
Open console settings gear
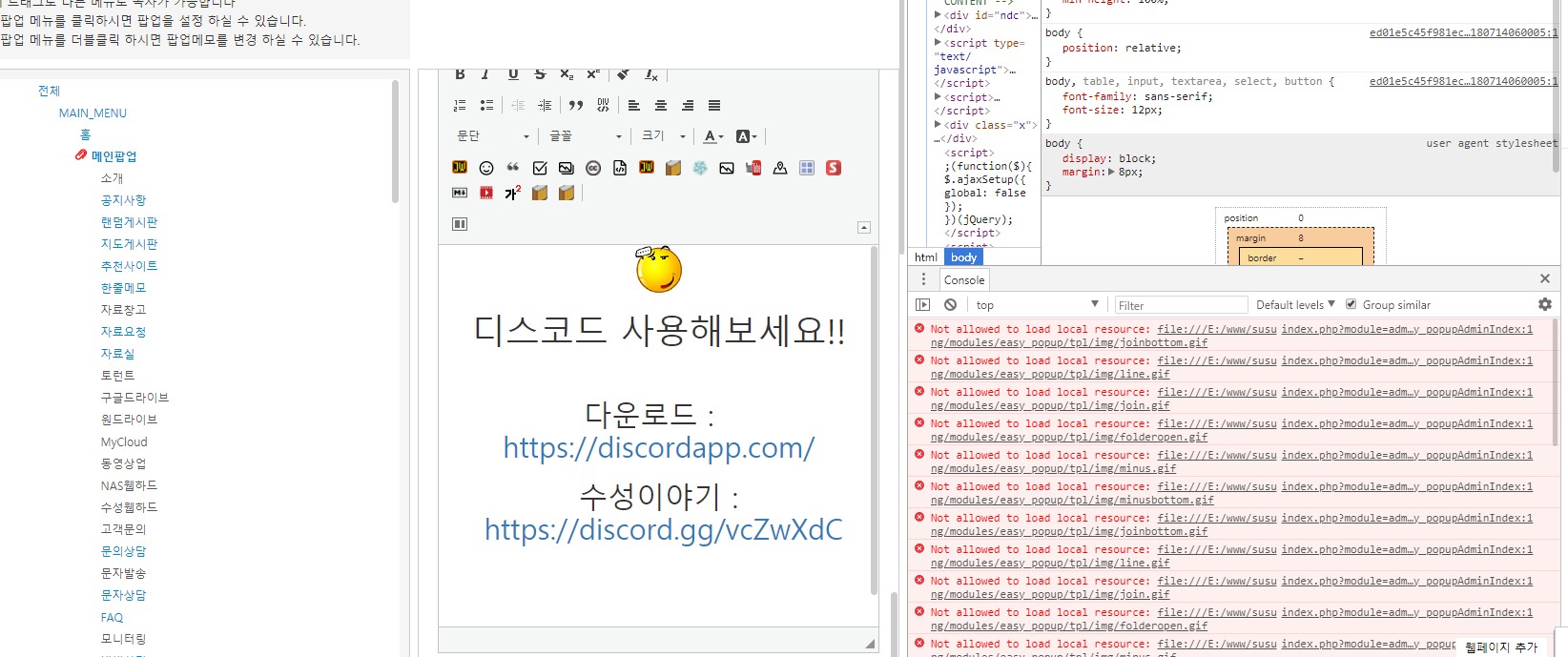coord(1545,304)
